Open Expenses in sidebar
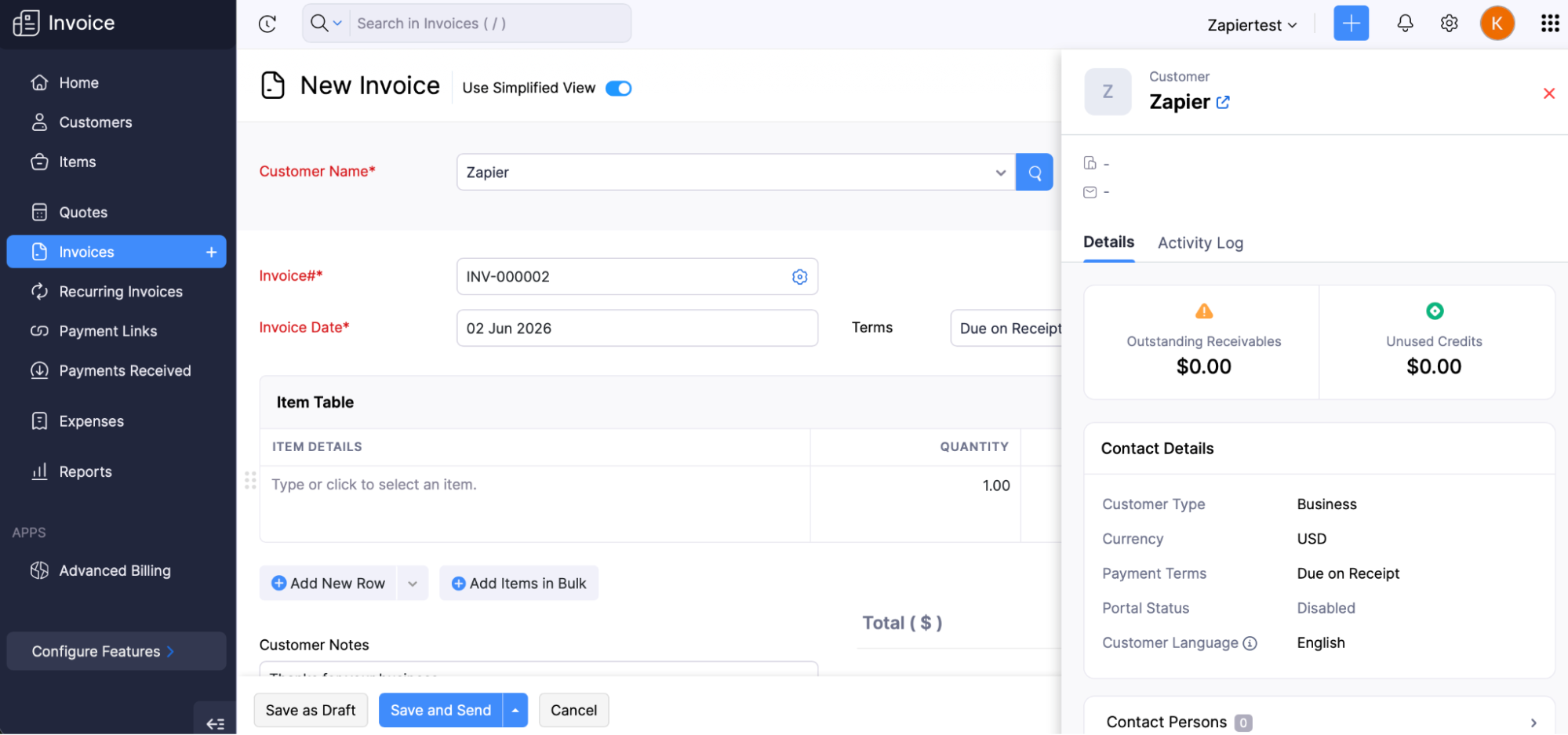Viewport: 1568px width, 735px height. pos(116,421)
